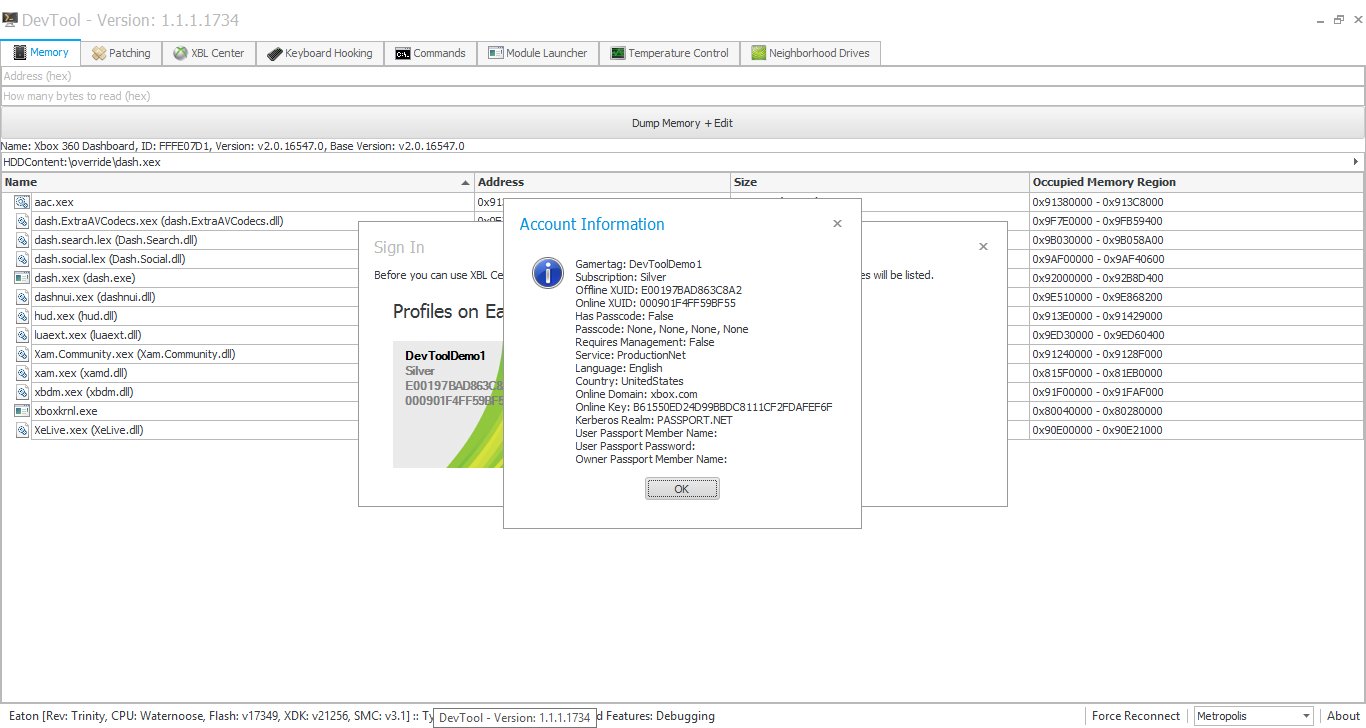Expand the HDDContent path arrow

coord(1356,162)
